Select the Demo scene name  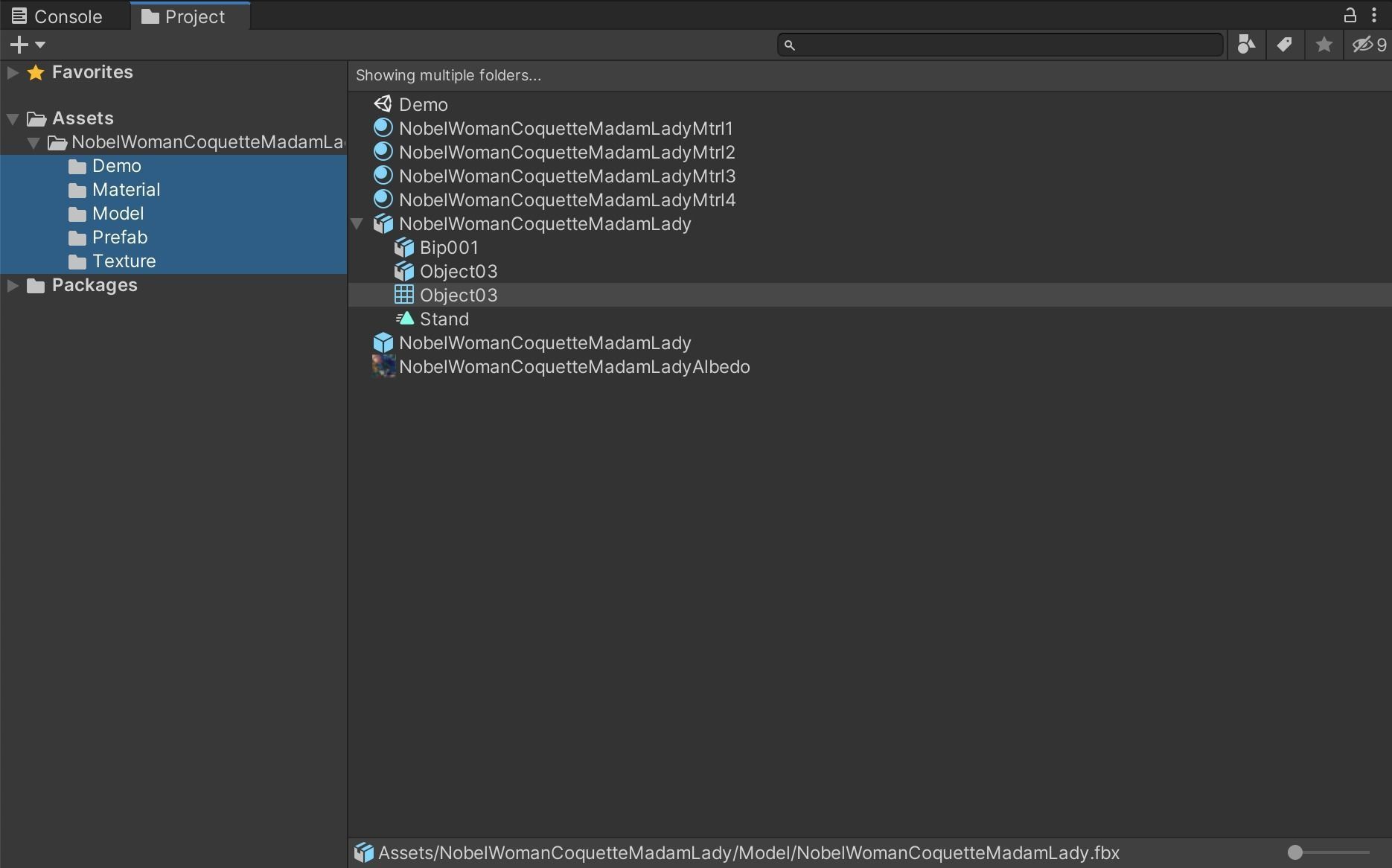(x=424, y=105)
